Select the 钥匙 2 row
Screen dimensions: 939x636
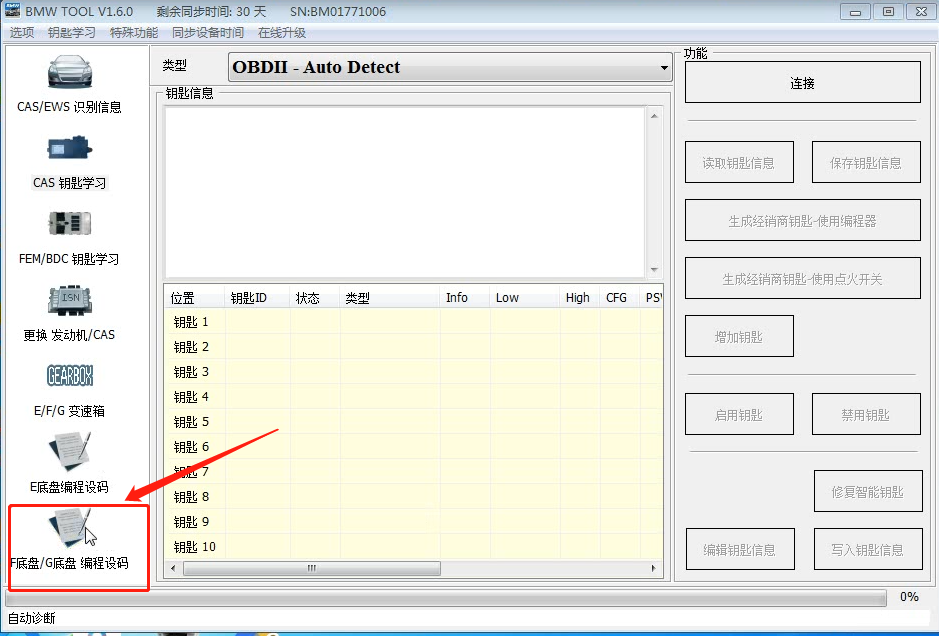[x=413, y=347]
